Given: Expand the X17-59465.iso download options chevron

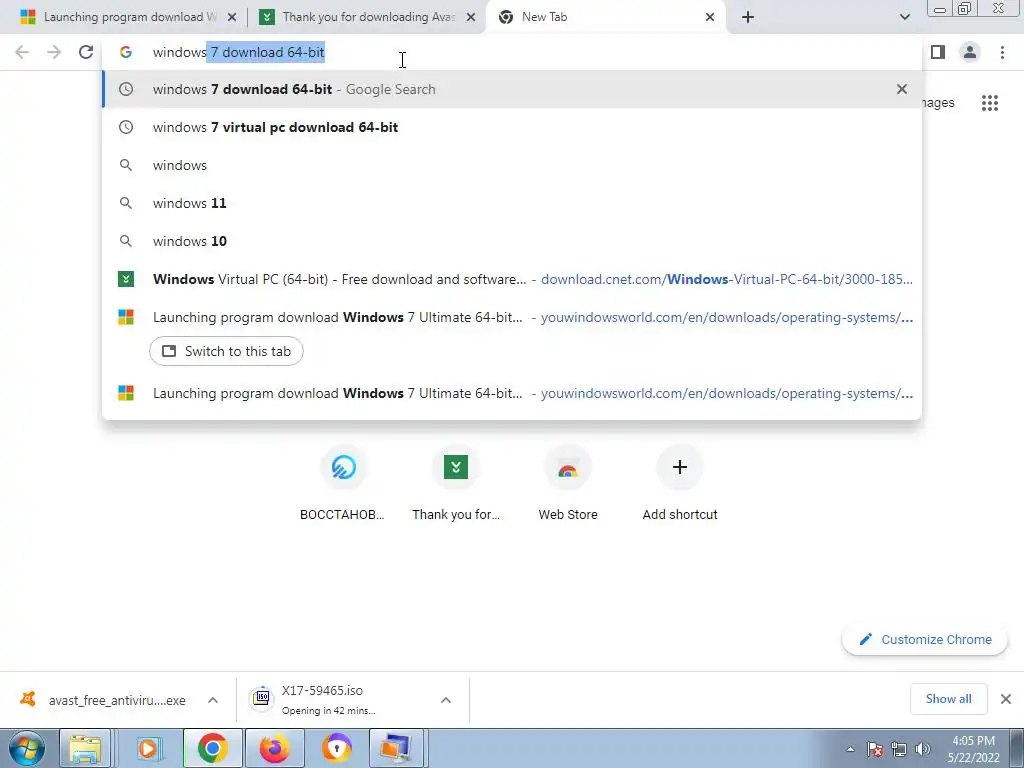Looking at the screenshot, I should tap(446, 700).
